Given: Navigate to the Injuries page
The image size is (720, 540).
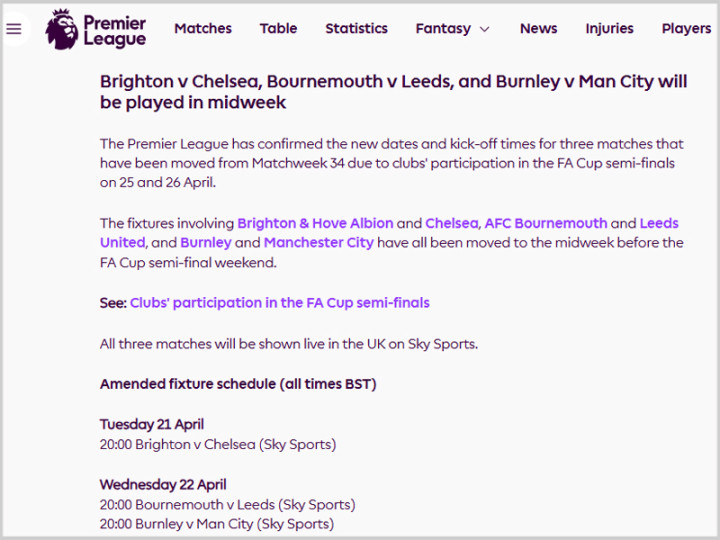Looking at the screenshot, I should [x=609, y=29].
